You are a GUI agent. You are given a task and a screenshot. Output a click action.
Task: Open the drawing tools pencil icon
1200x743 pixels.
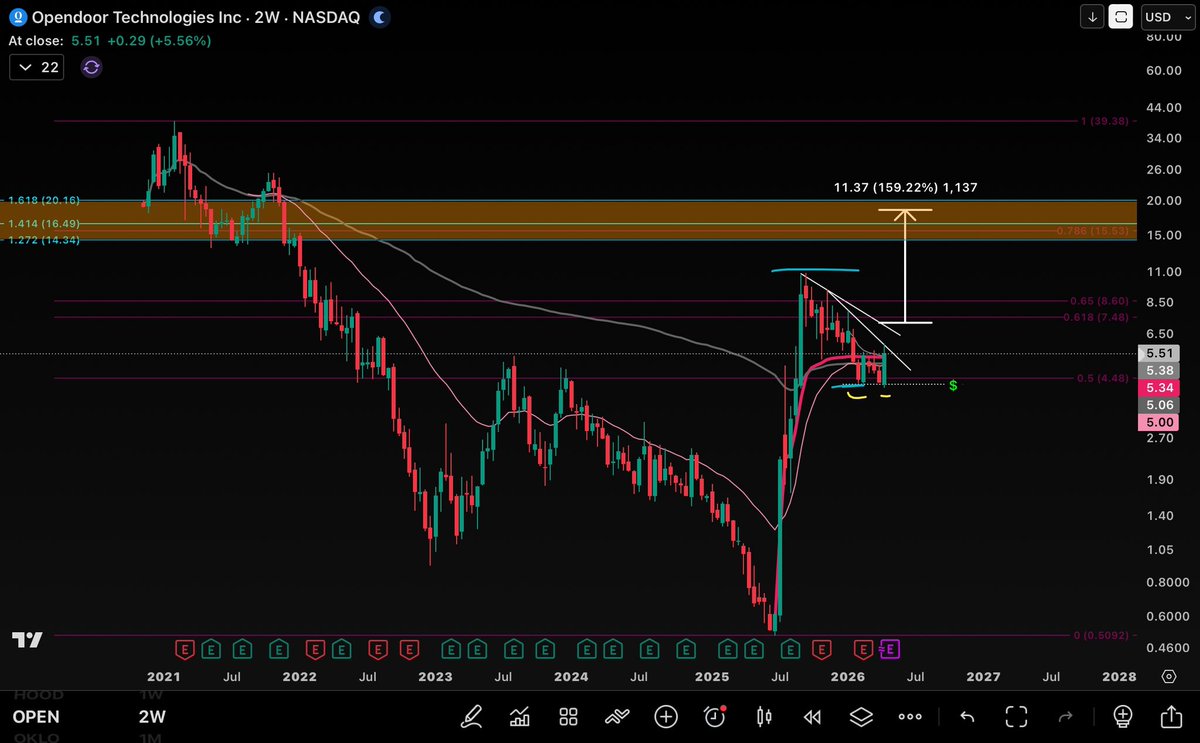(x=469, y=716)
